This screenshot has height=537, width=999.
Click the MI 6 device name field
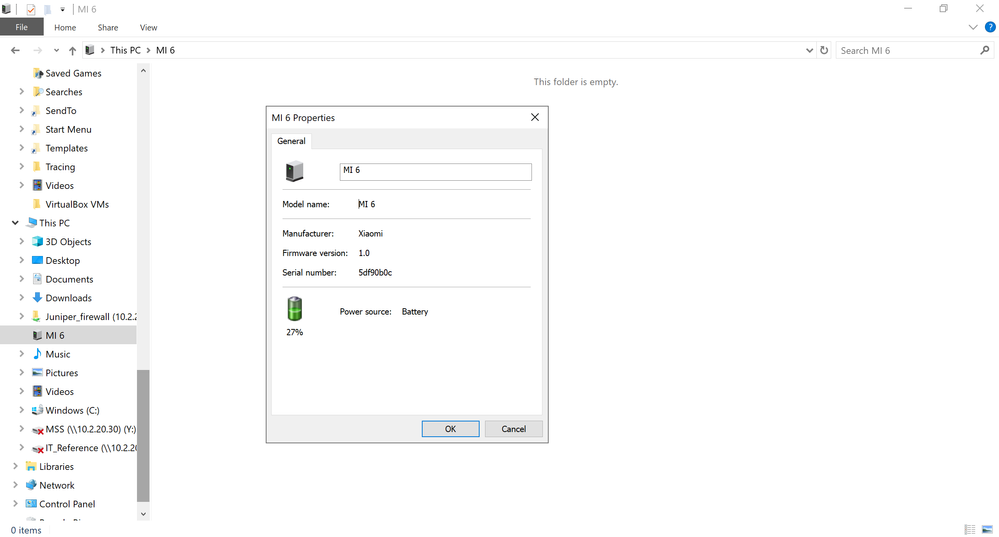tap(435, 172)
